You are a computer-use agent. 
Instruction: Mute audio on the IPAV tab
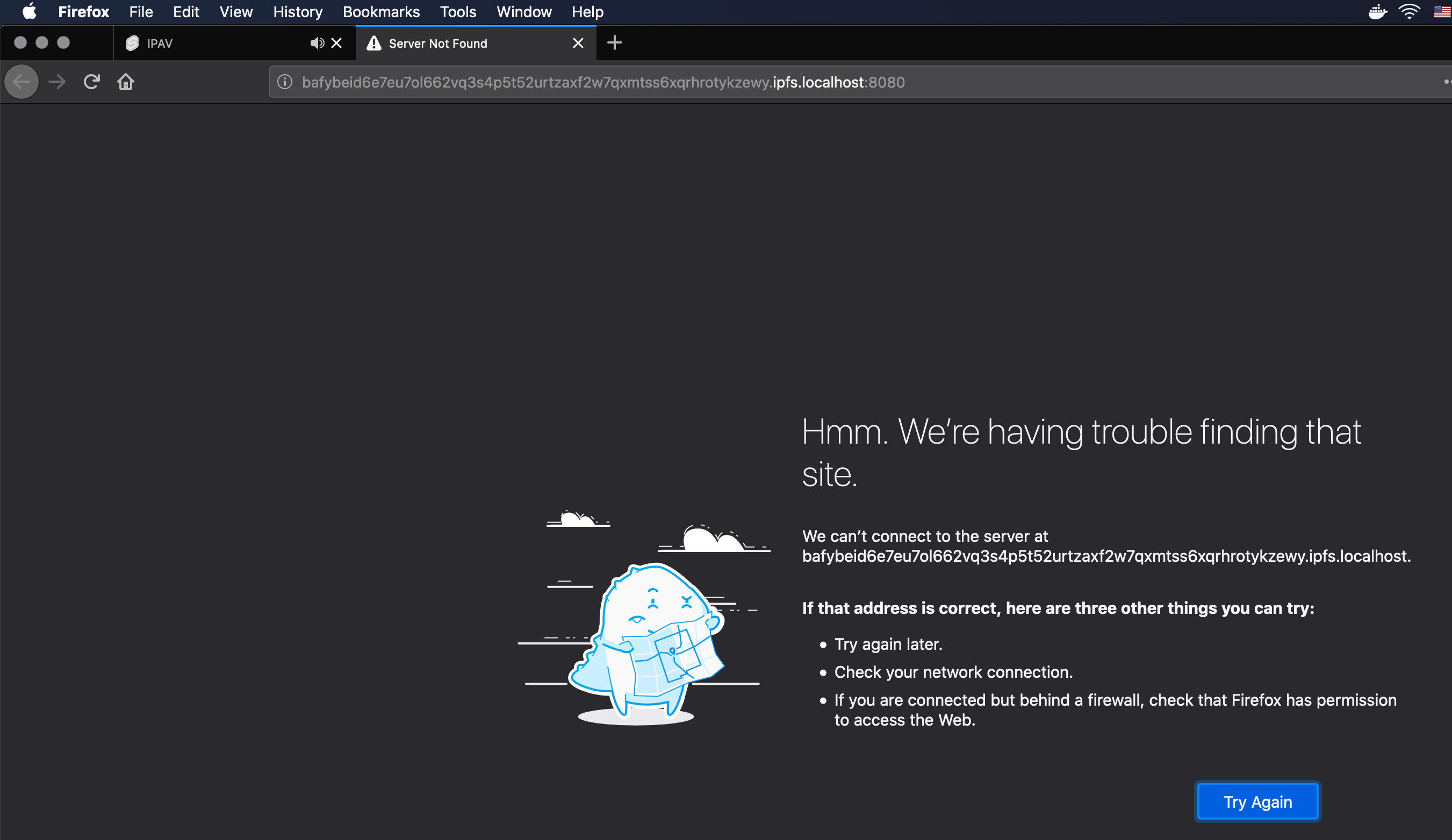[317, 43]
